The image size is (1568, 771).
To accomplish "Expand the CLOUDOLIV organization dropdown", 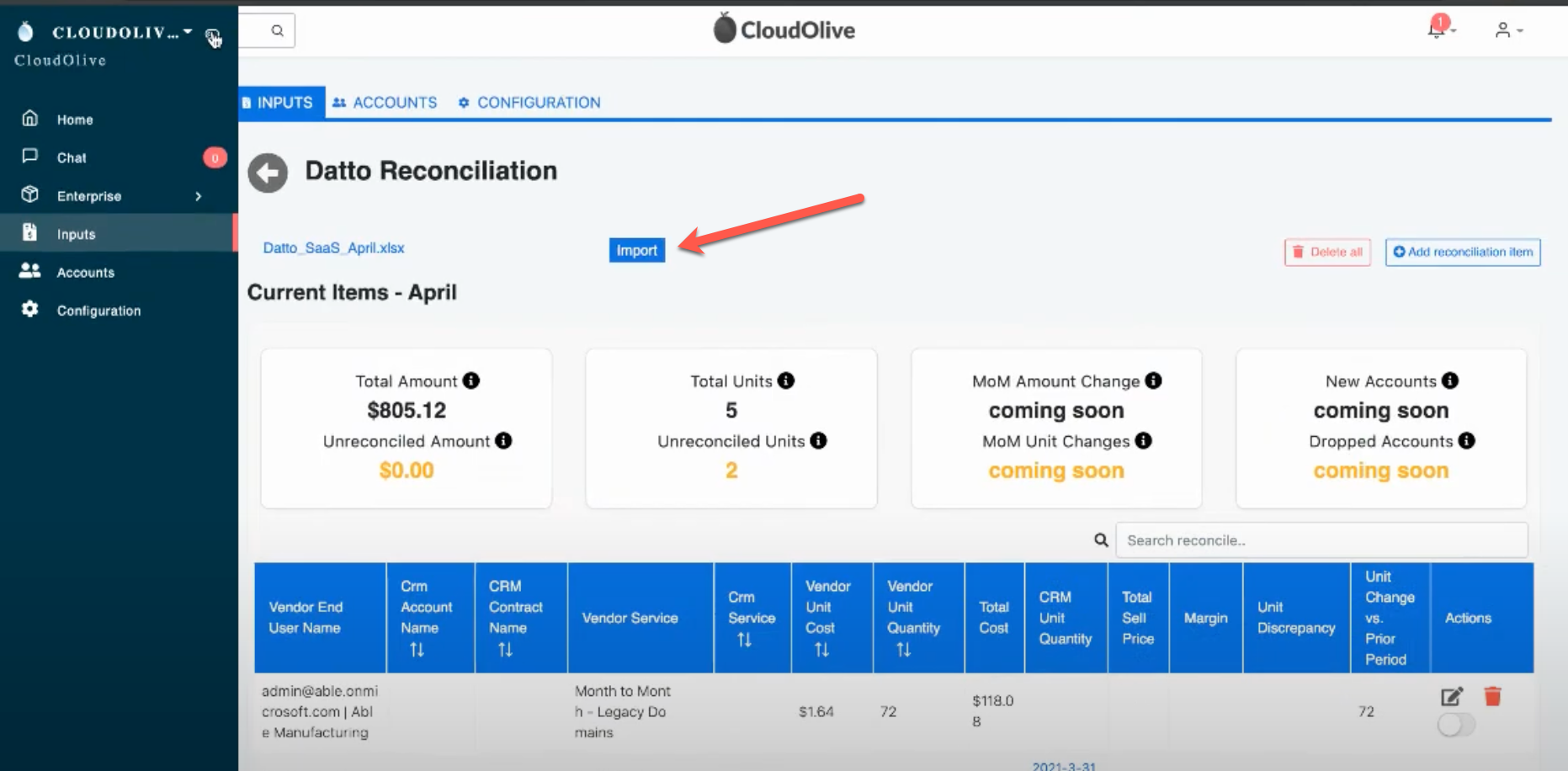I will 188,32.
